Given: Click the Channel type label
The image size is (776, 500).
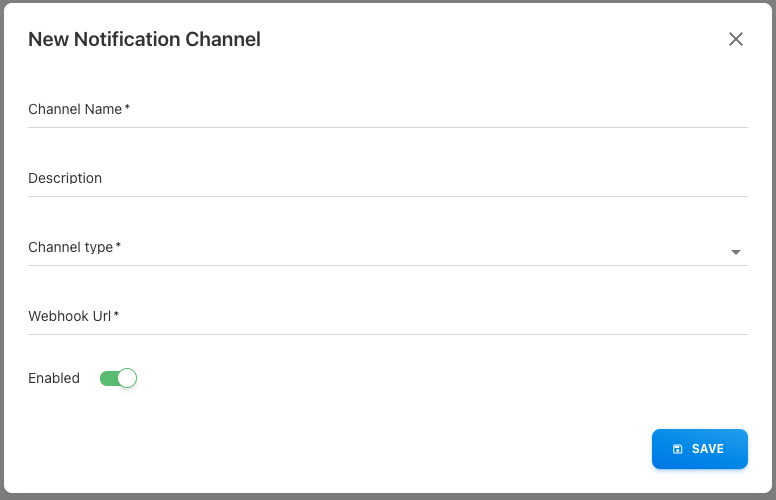Looking at the screenshot, I should tap(70, 247).
